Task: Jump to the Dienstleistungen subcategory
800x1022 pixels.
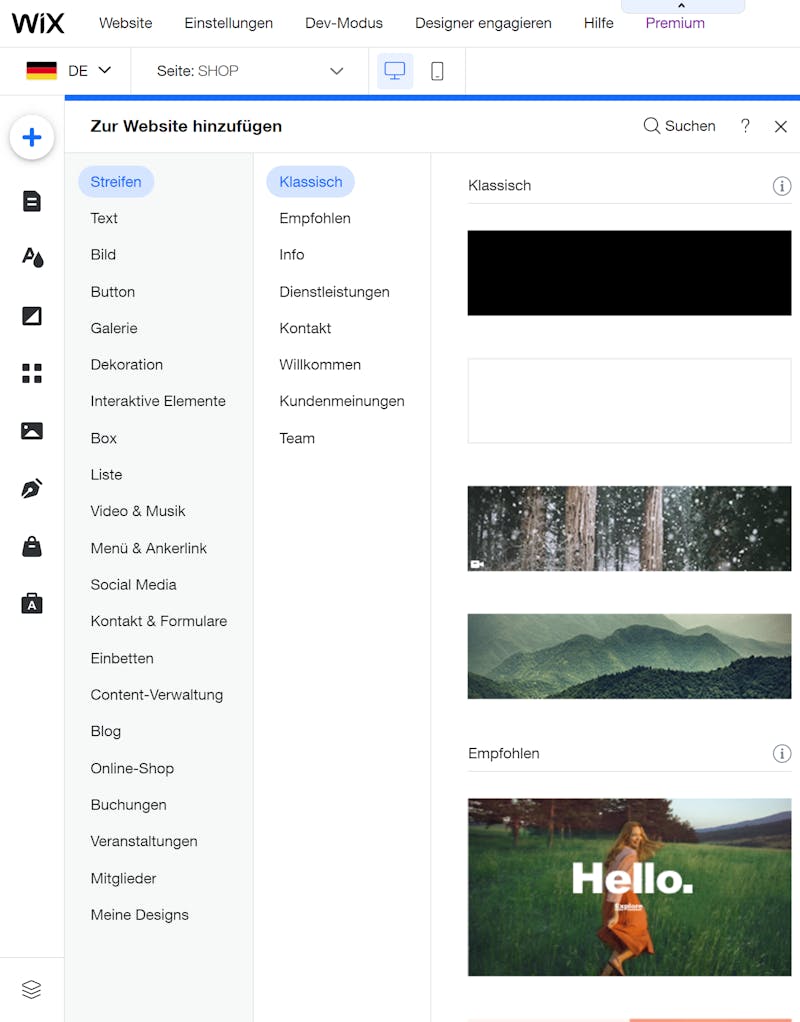Action: (334, 292)
